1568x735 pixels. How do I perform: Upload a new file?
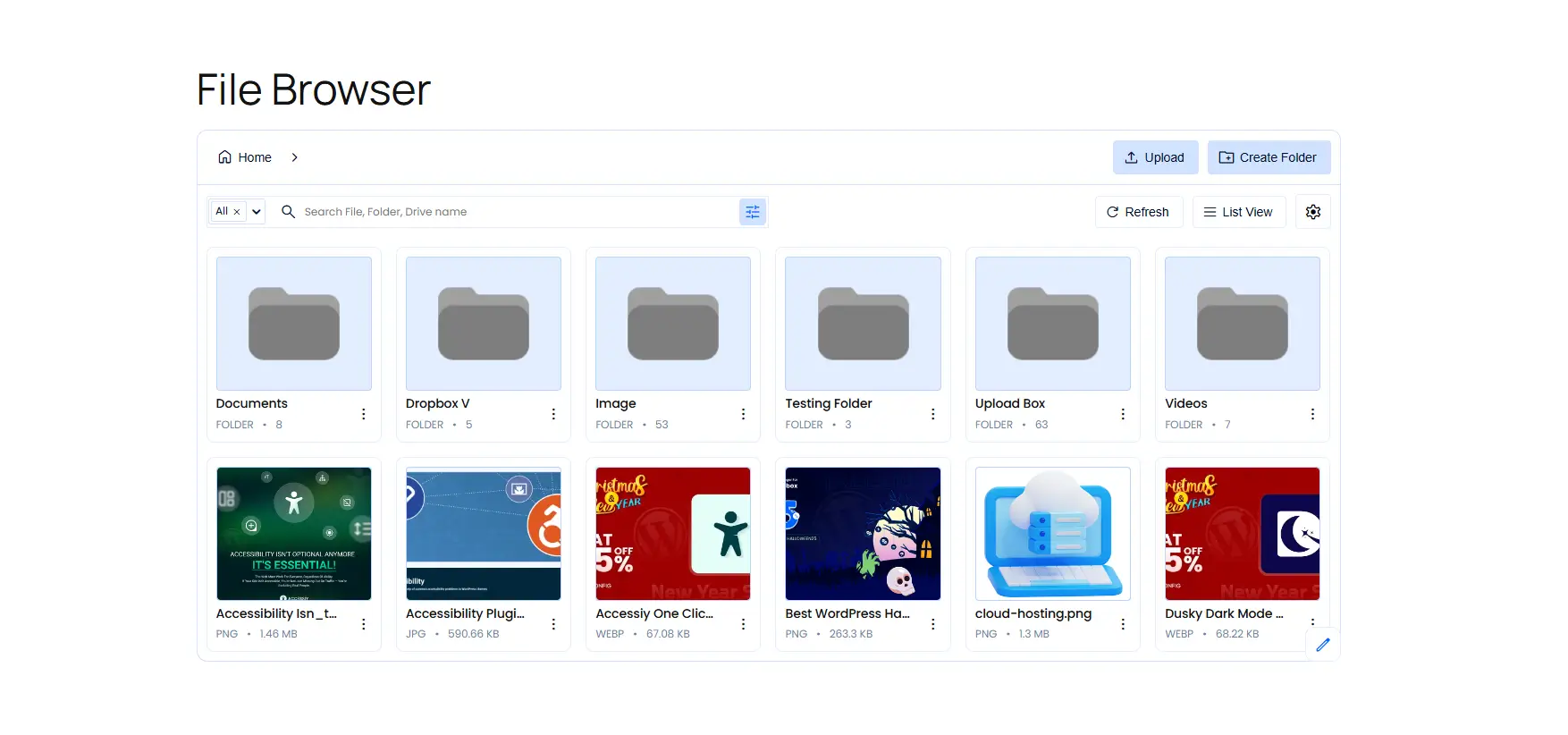pos(1155,157)
